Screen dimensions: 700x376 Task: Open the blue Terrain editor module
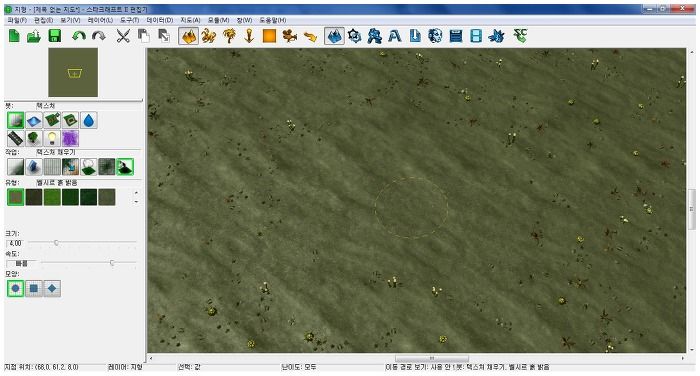[334, 36]
